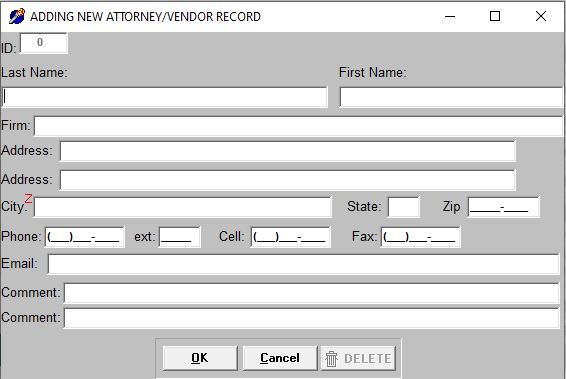Select the second Comment field

pyautogui.click(x=312, y=318)
